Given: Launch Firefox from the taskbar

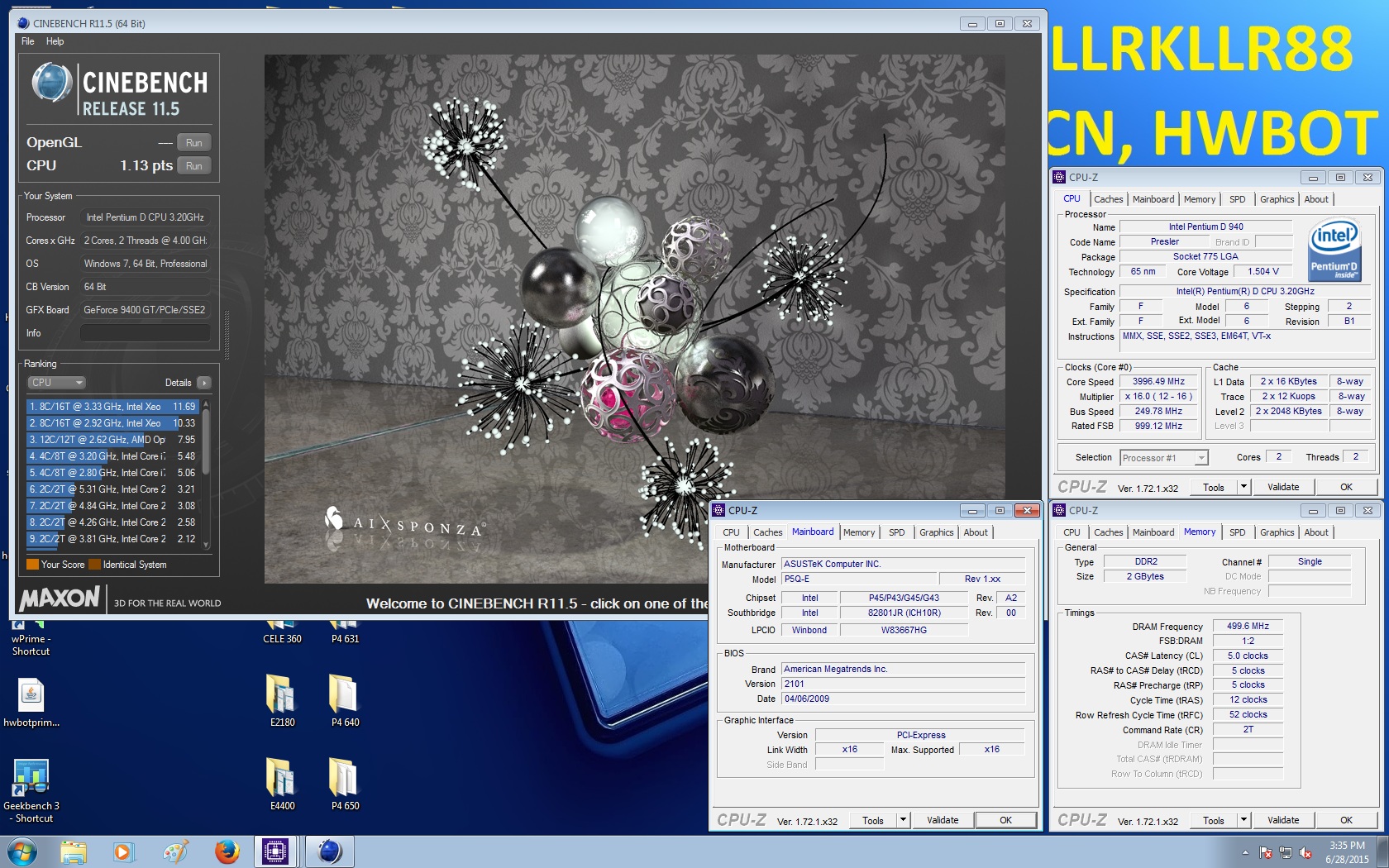Looking at the screenshot, I should click(x=227, y=851).
